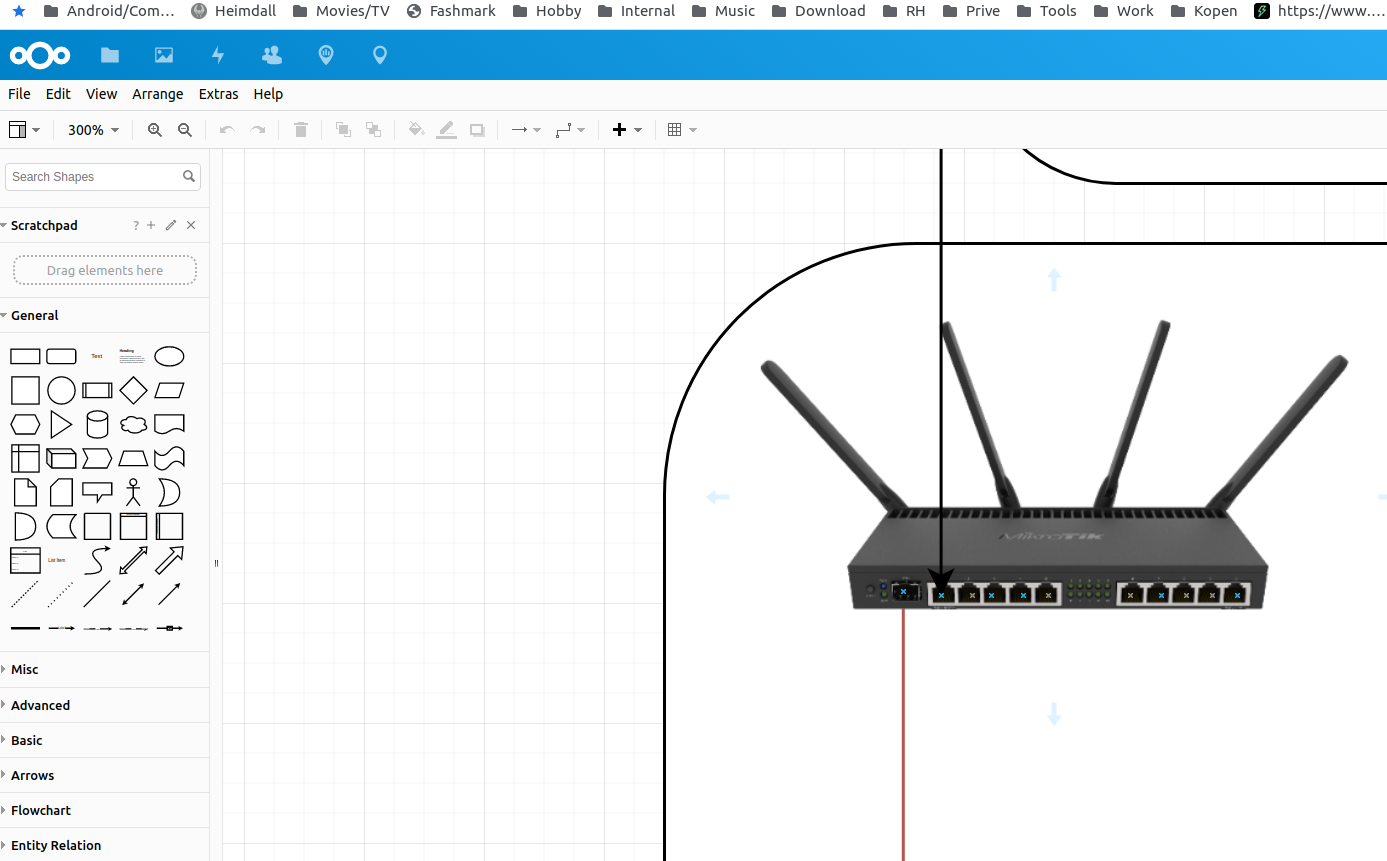Select the Cylinder shape
This screenshot has width=1387, height=861.
click(x=97, y=424)
